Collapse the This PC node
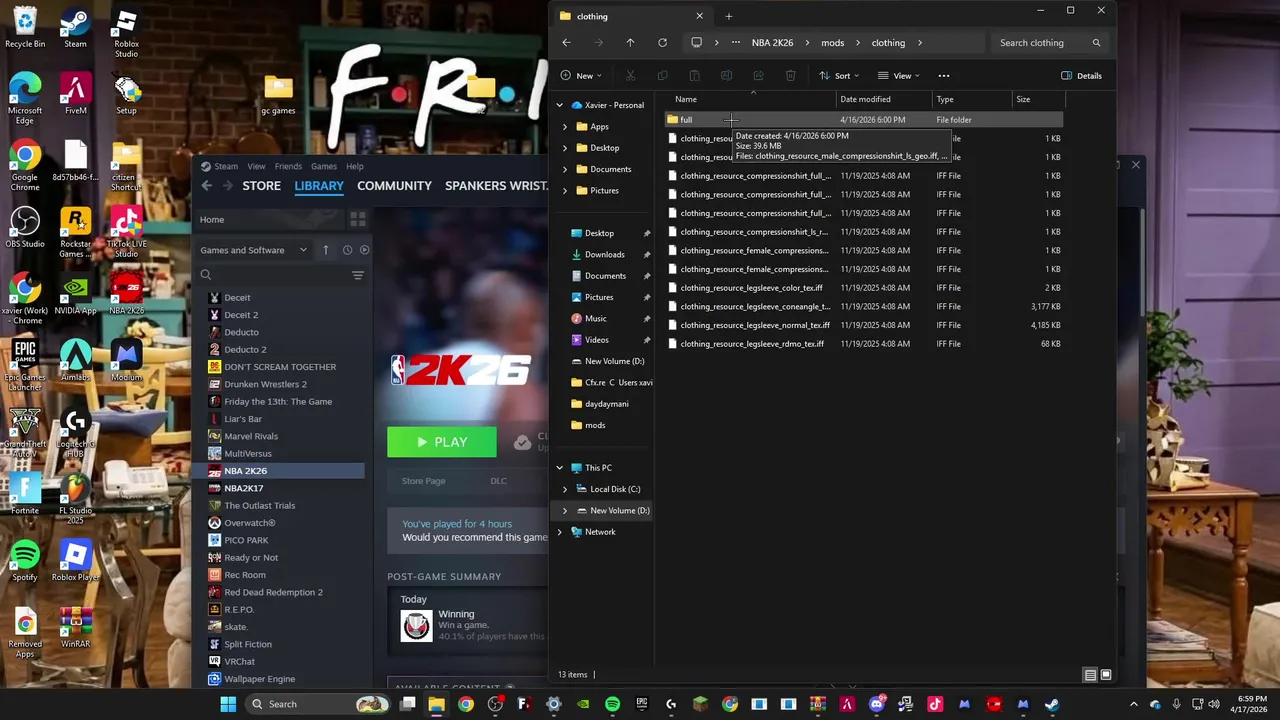Viewport: 1280px width, 720px height. tap(560, 468)
